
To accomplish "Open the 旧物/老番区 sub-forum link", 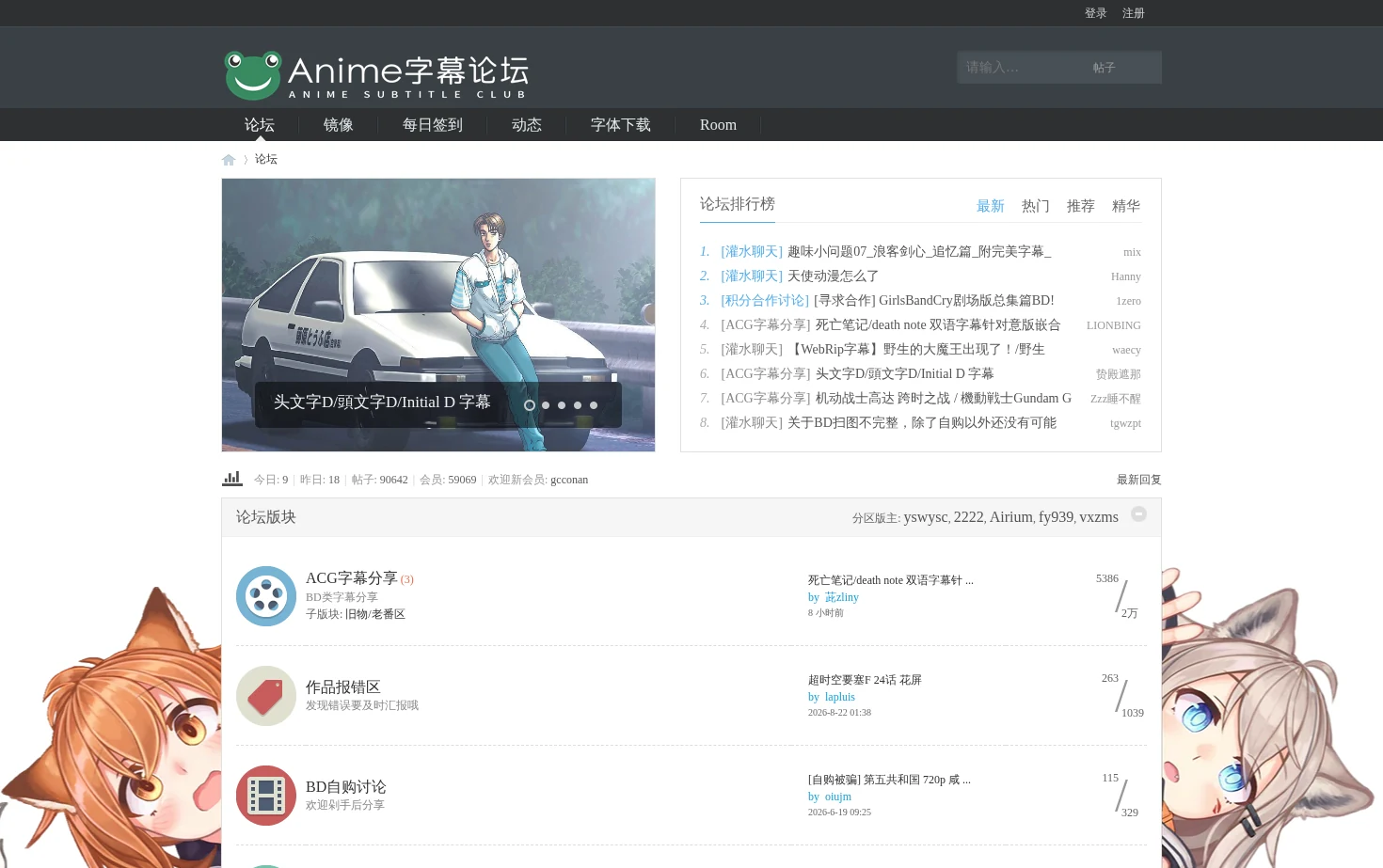I will pos(375,614).
